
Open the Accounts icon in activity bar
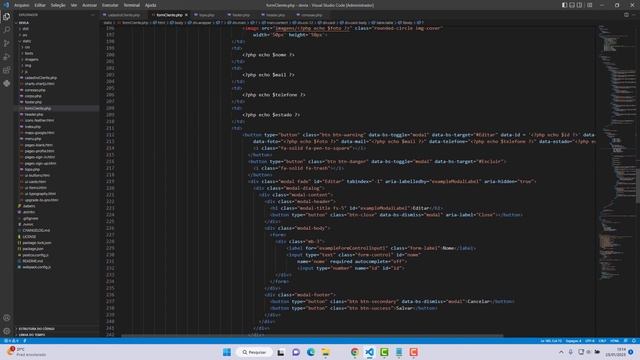(7, 318)
